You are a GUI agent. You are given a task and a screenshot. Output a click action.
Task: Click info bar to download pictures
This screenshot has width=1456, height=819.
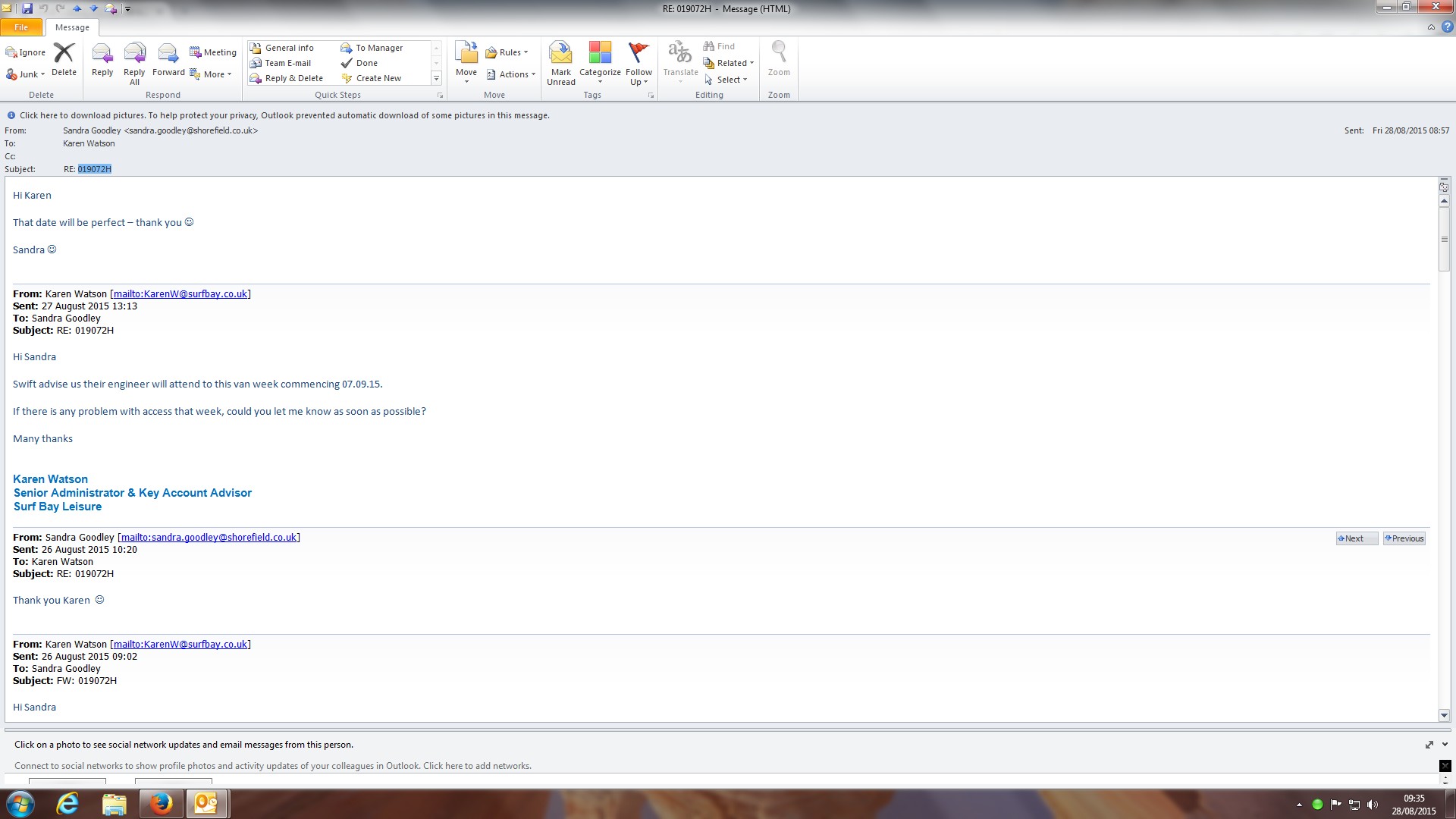(x=284, y=115)
